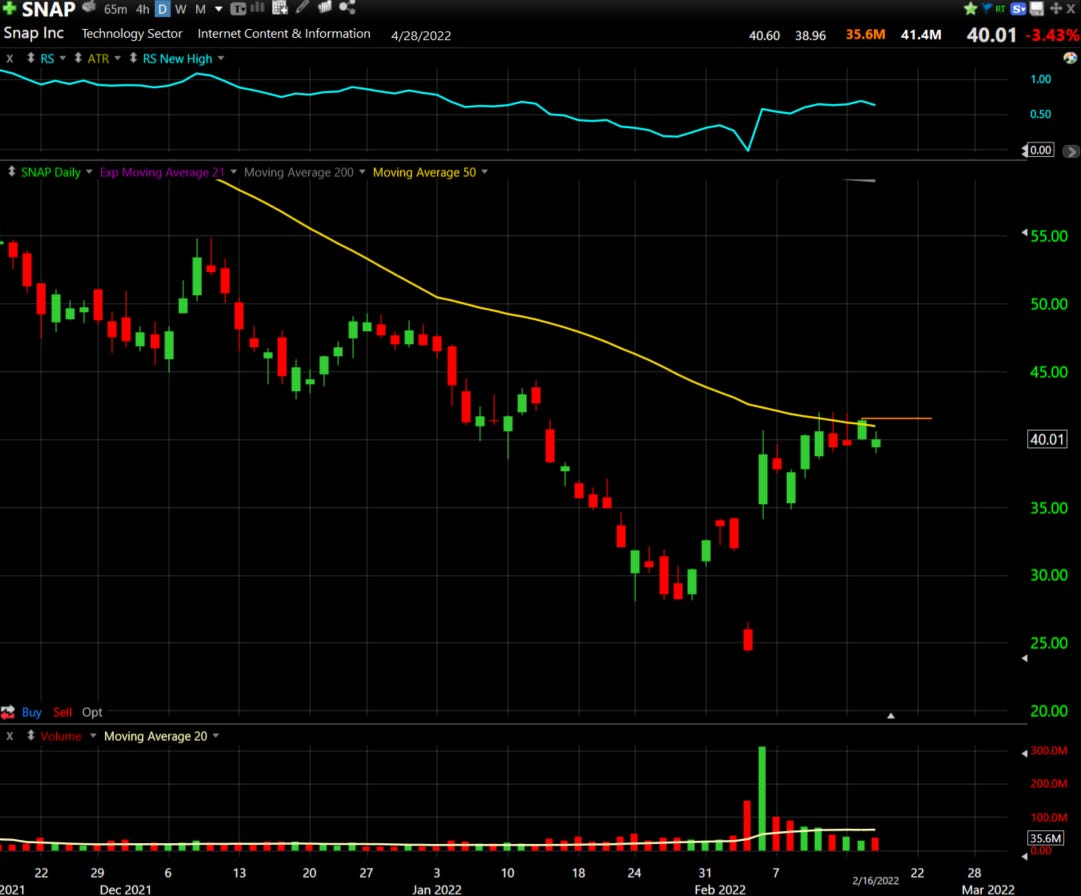Click the 300.0M volume scale arrow marker
Image resolution: width=1081 pixels, height=896 pixels.
coord(1024,753)
